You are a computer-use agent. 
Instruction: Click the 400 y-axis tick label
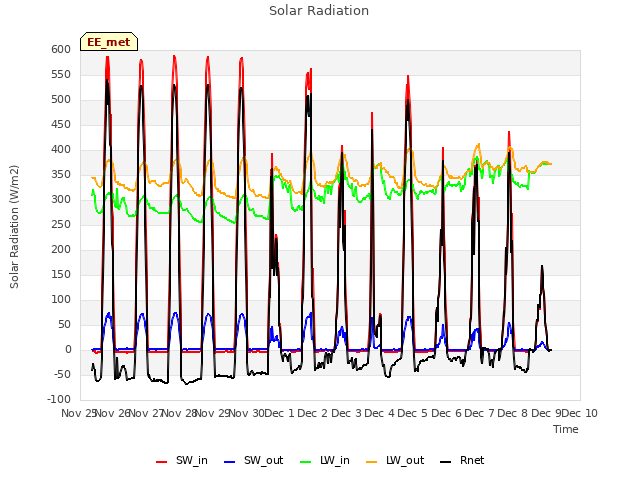[61, 149]
